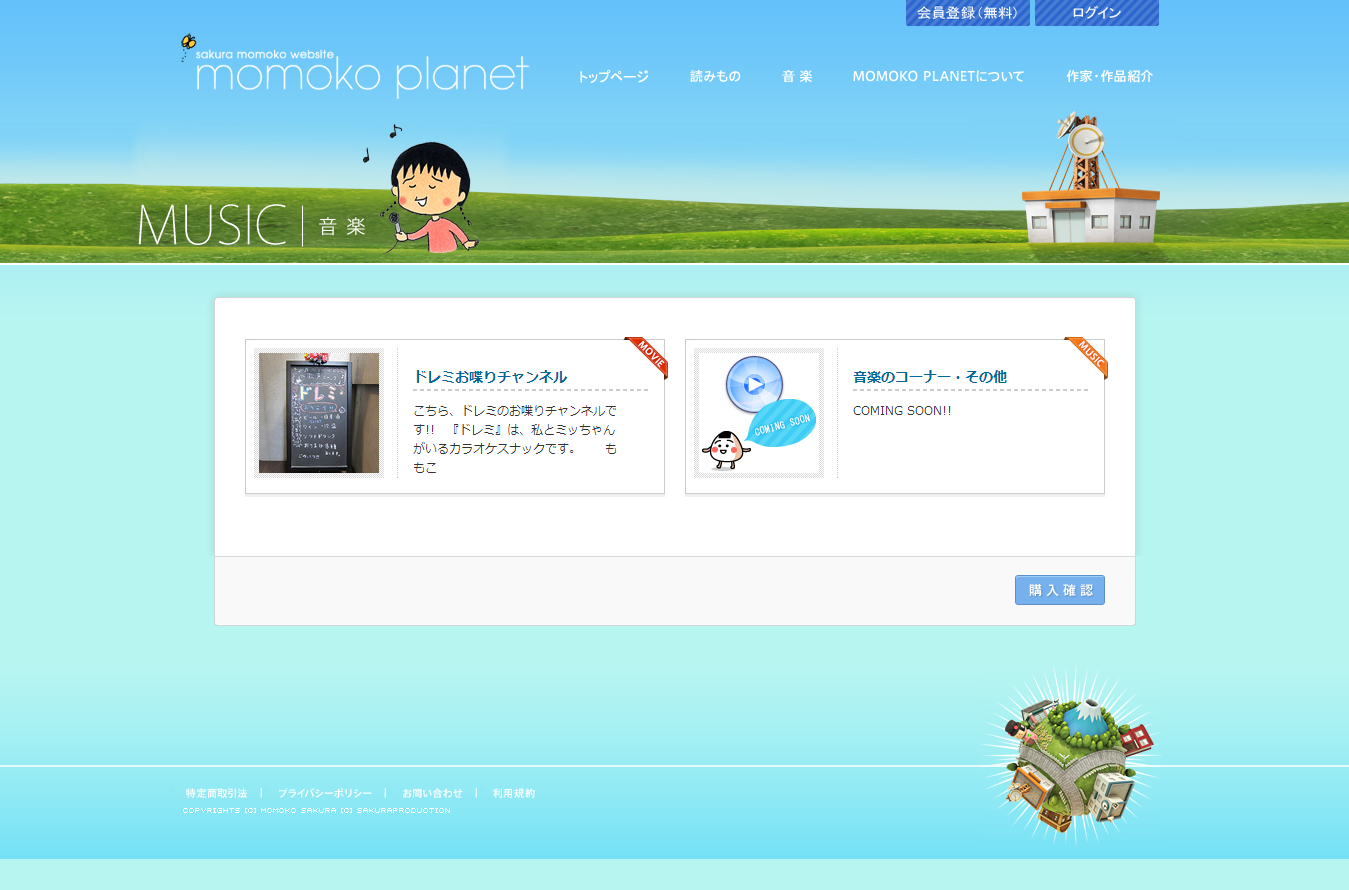Click the MUSIC 音楽 page heading

[252, 225]
